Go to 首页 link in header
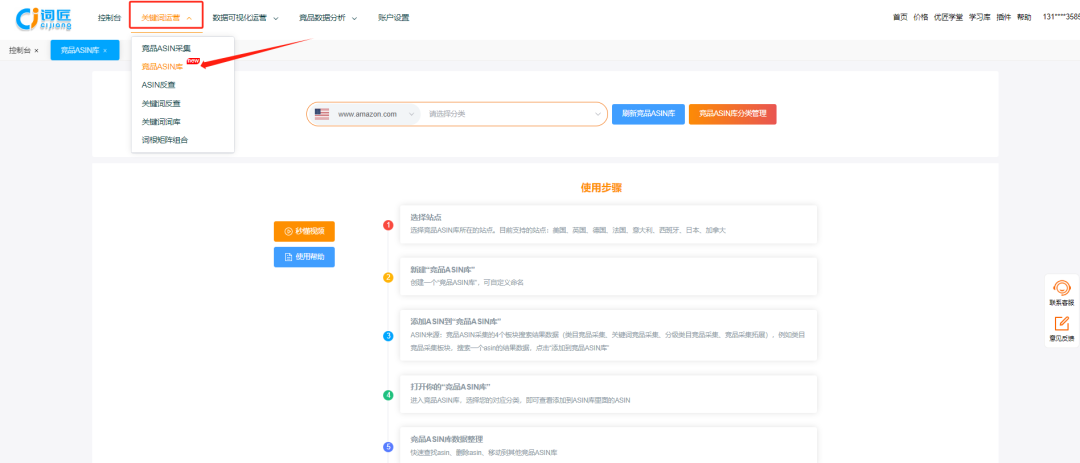 (900, 18)
